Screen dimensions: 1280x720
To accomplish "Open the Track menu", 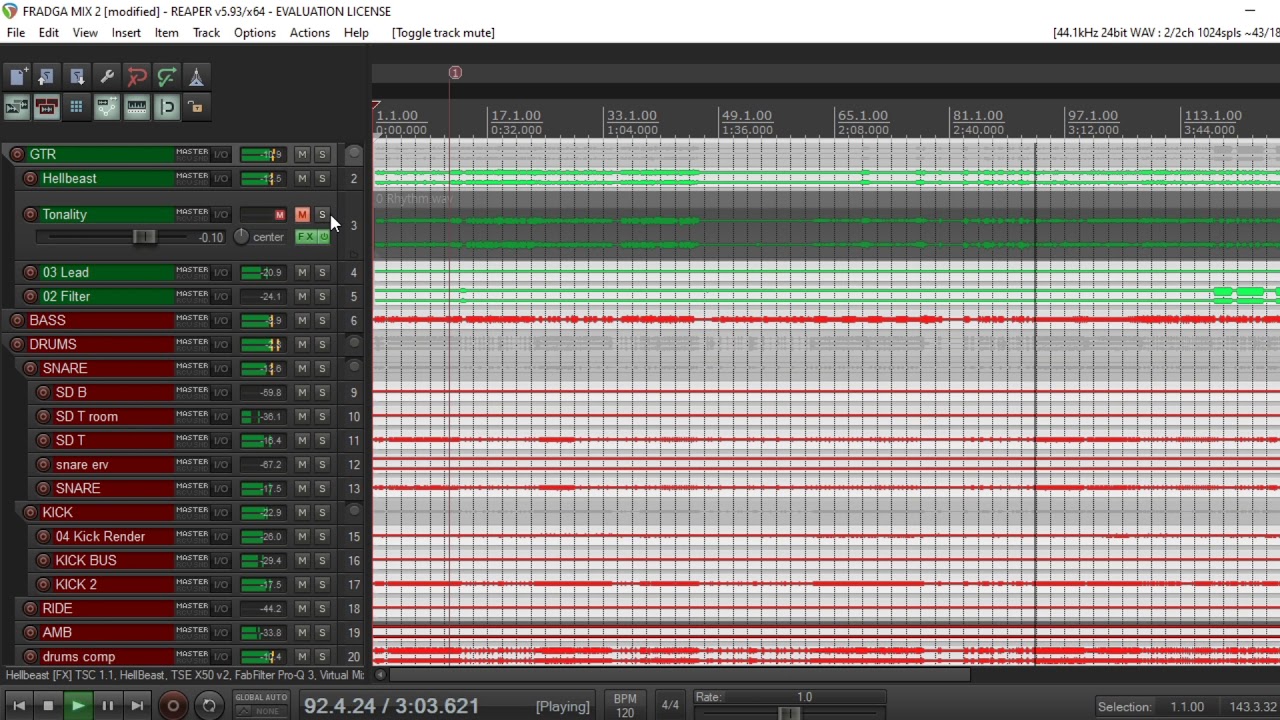I will (207, 32).
